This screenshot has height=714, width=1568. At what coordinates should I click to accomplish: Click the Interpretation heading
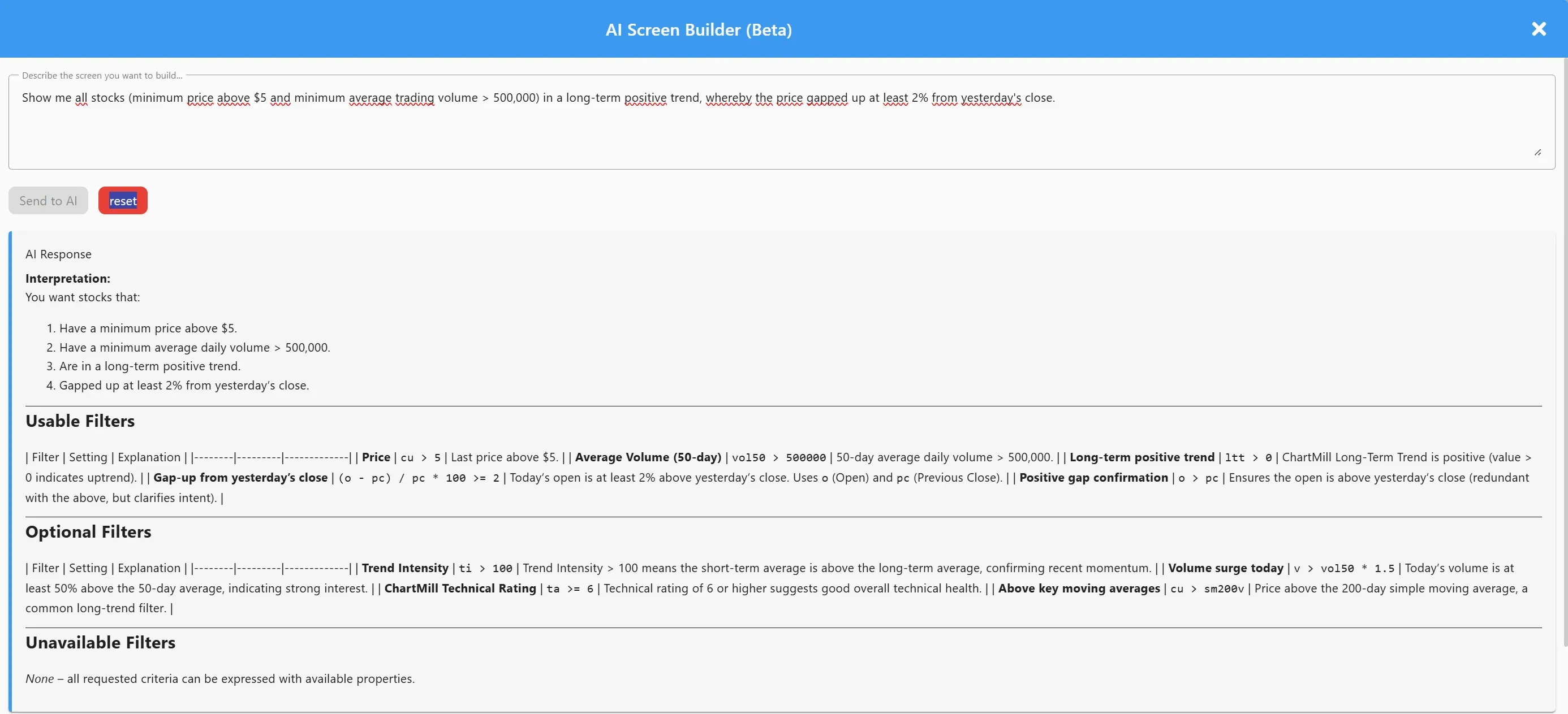tap(67, 279)
